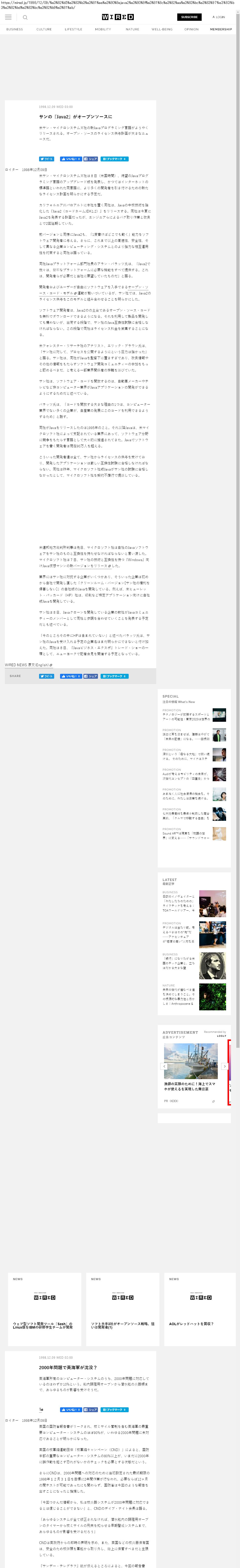The image size is (240, 1568).
Task: Open the NATURE menu
Action: coord(133,29)
